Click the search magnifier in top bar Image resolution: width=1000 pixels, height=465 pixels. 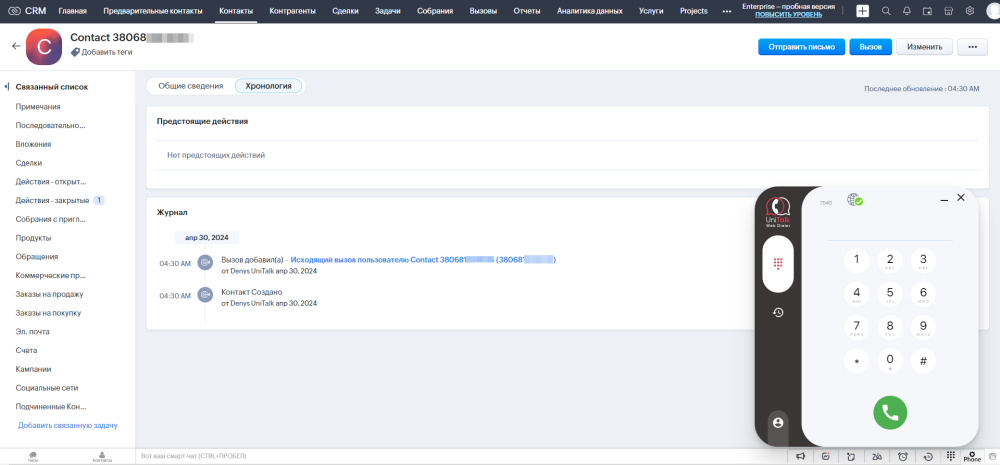(x=886, y=11)
